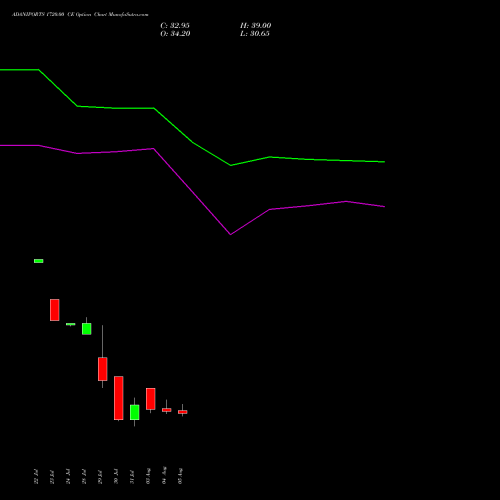Click the 31 Jul date label
Screen dimensions: 500x500
coord(132,477)
